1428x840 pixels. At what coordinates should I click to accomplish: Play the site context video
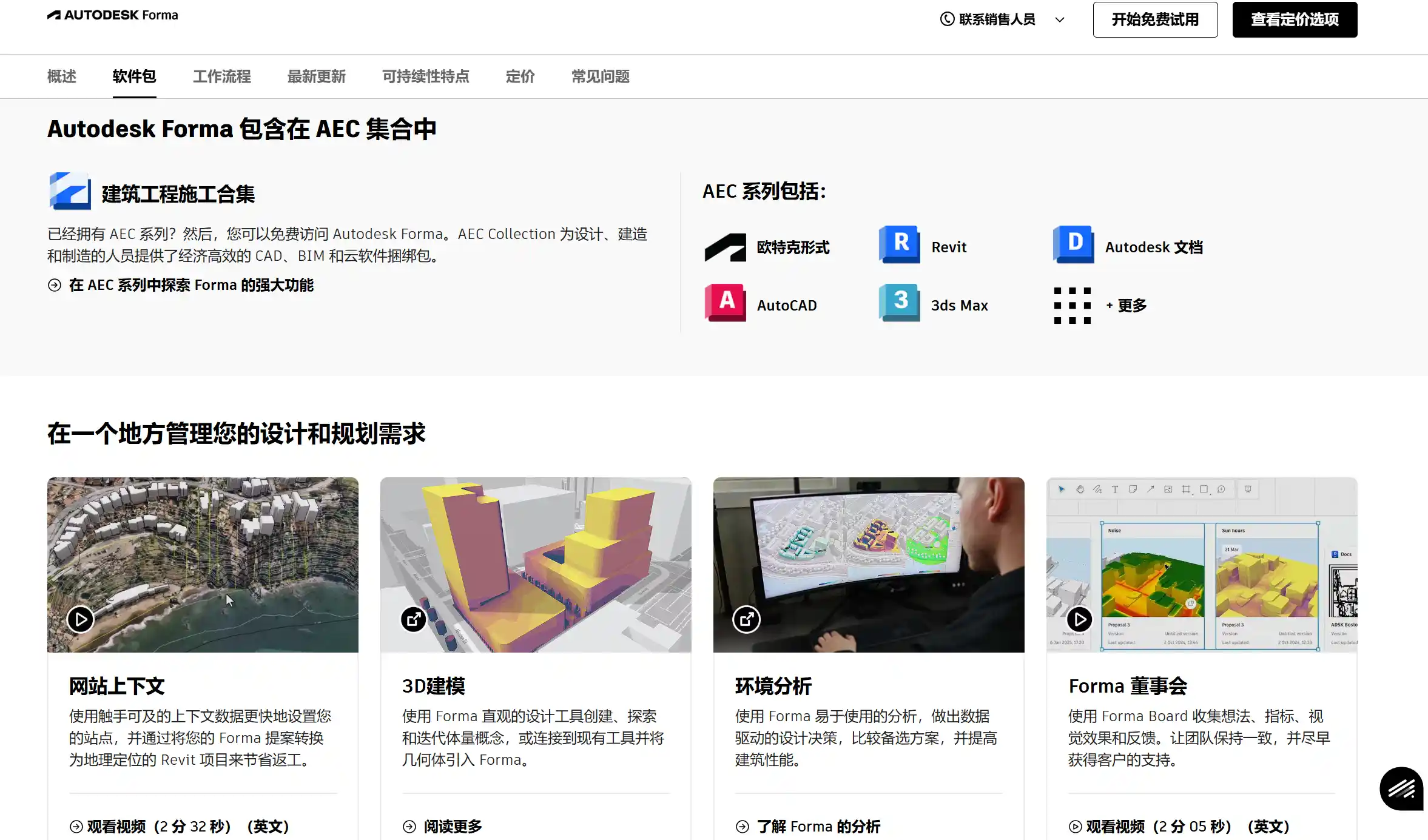(81, 619)
